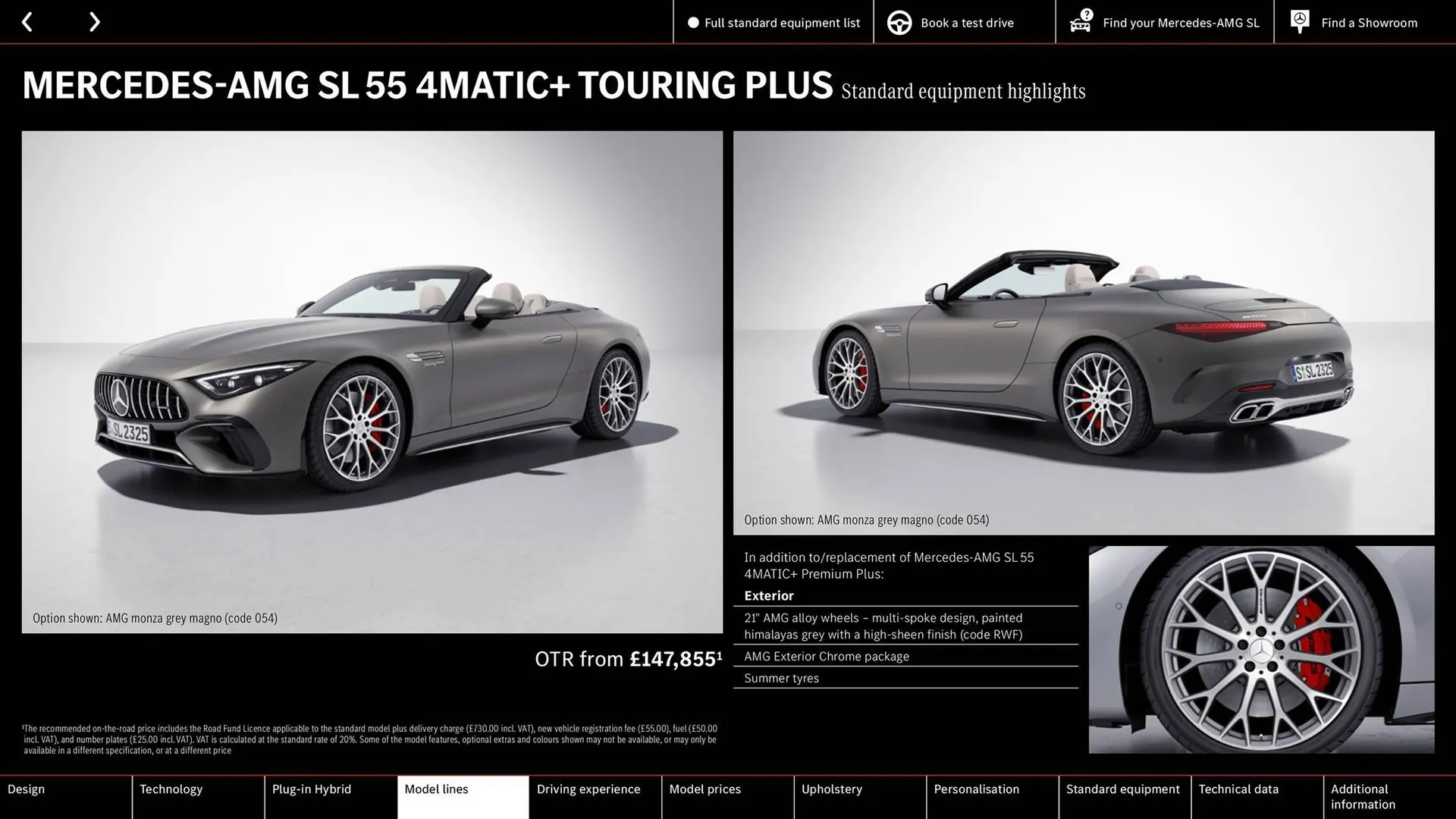
Task: Click the steering wheel test-drive icon
Action: point(899,22)
